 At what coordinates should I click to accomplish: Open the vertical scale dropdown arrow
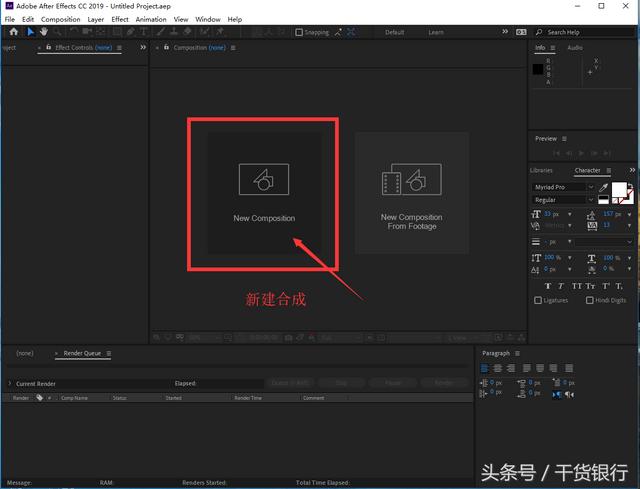tap(570, 258)
